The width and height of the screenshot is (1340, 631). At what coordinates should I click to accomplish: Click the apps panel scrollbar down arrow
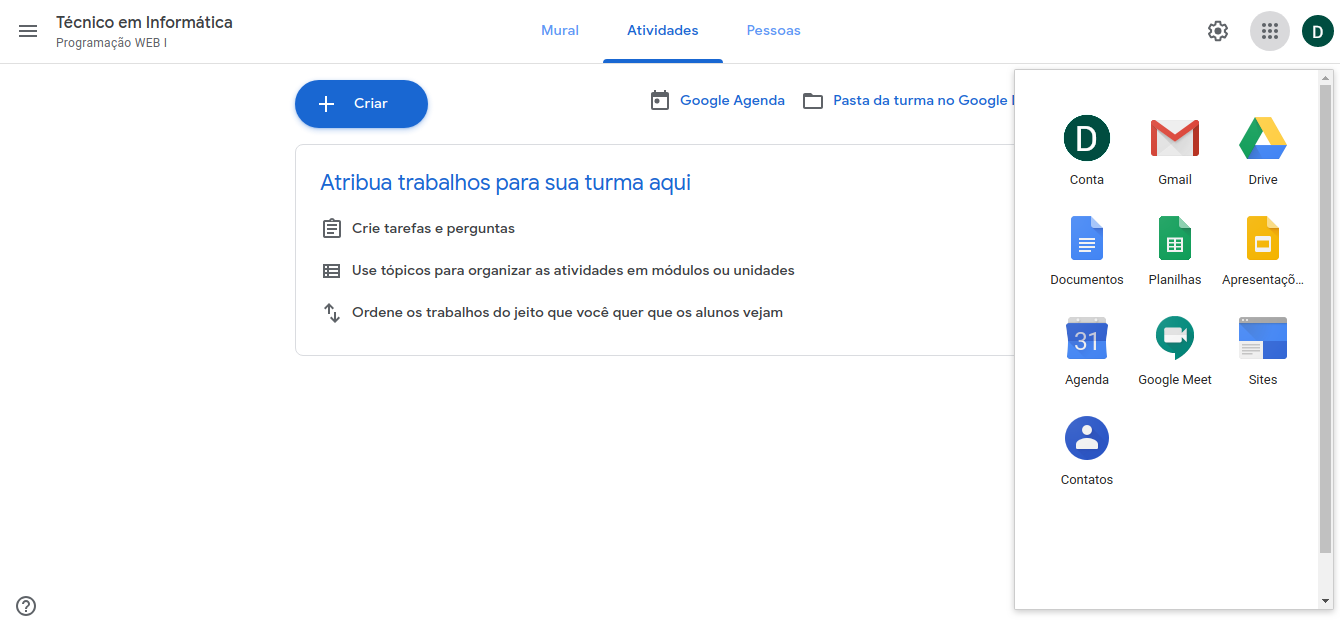(1325, 601)
